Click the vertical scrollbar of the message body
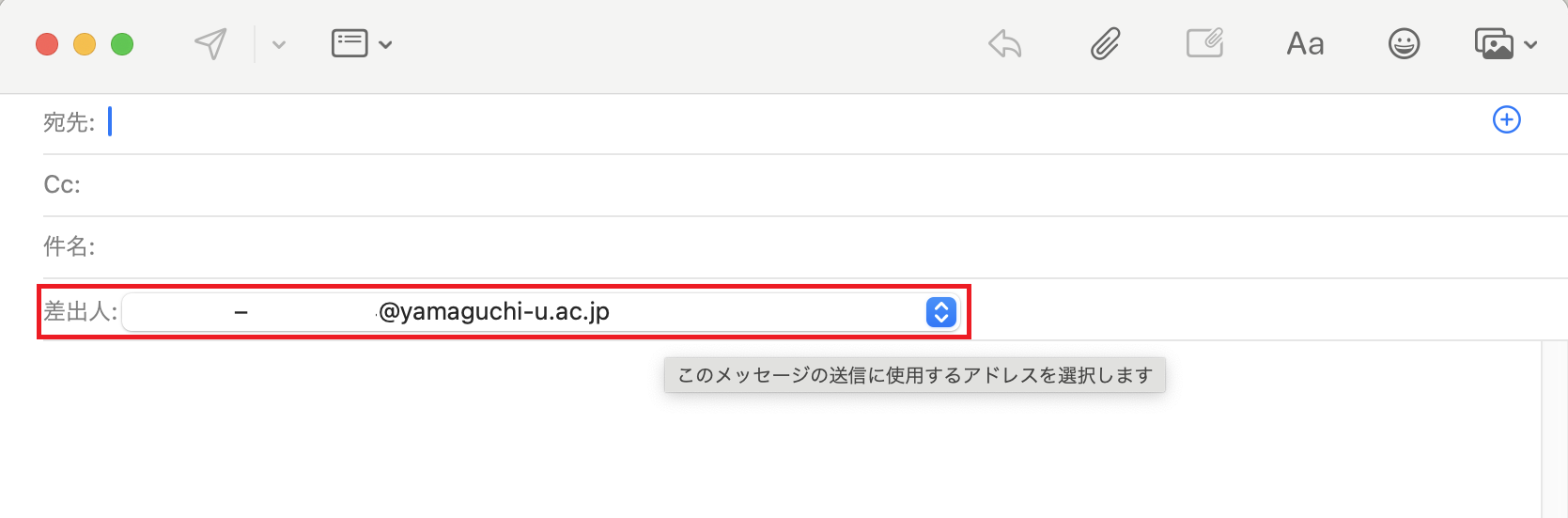Image resolution: width=1568 pixels, height=518 pixels. [x=1554, y=429]
